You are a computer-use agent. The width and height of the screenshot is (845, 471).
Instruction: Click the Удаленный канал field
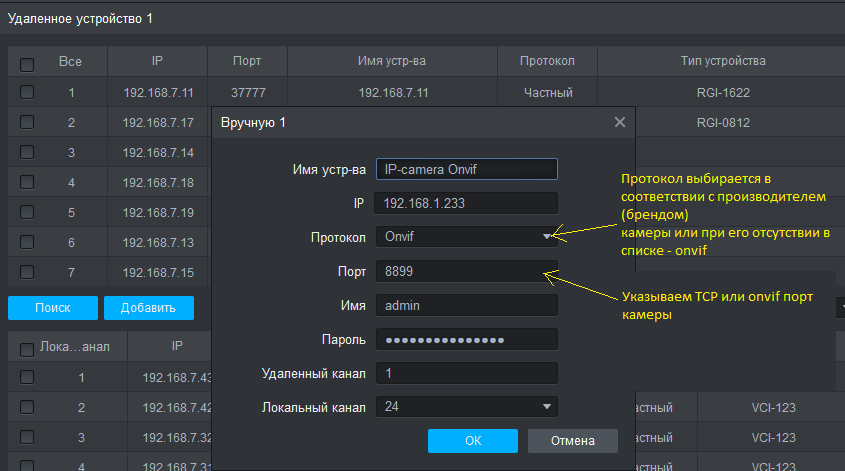click(x=466, y=373)
